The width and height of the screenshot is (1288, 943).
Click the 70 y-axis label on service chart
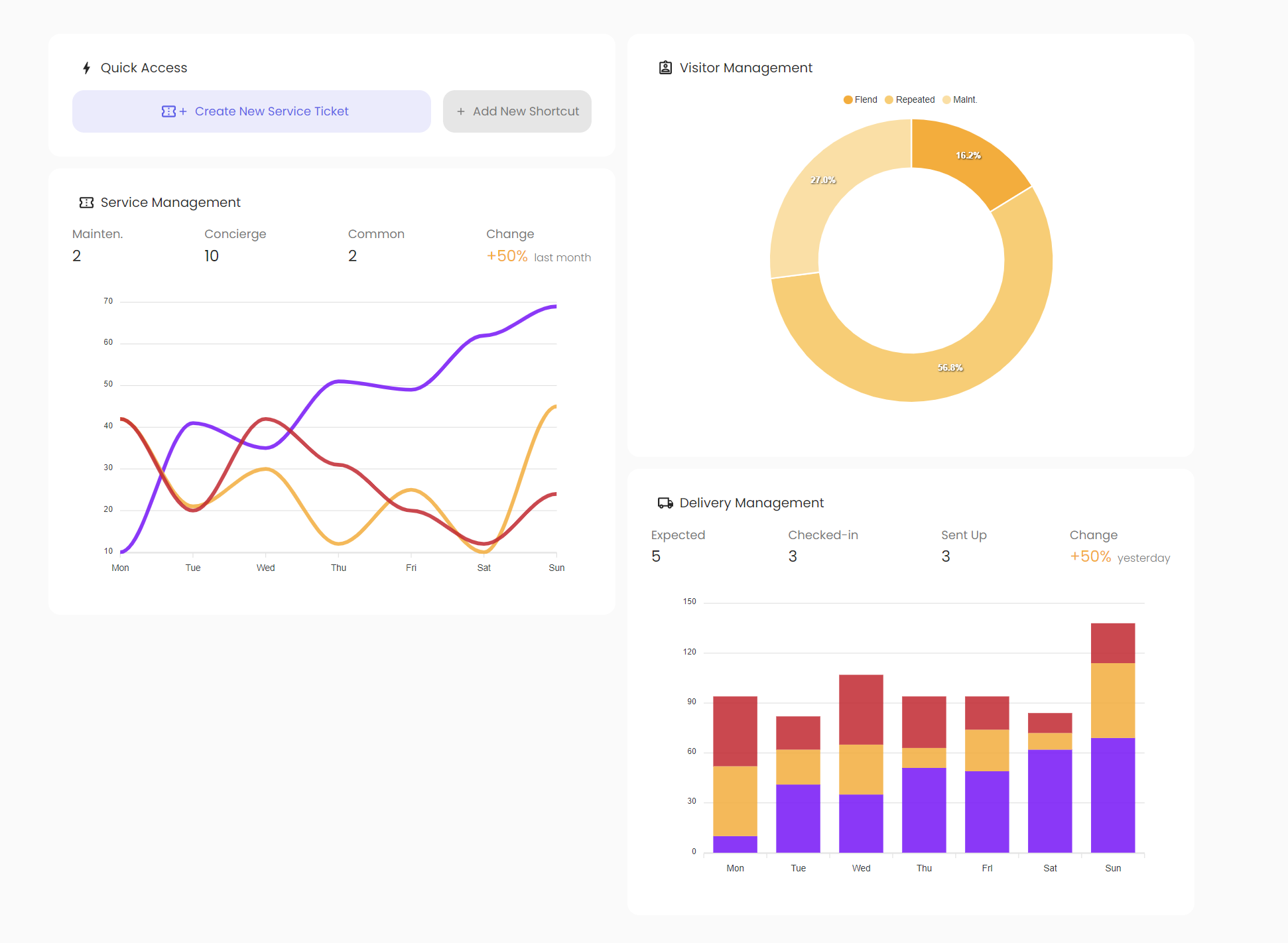[x=108, y=301]
